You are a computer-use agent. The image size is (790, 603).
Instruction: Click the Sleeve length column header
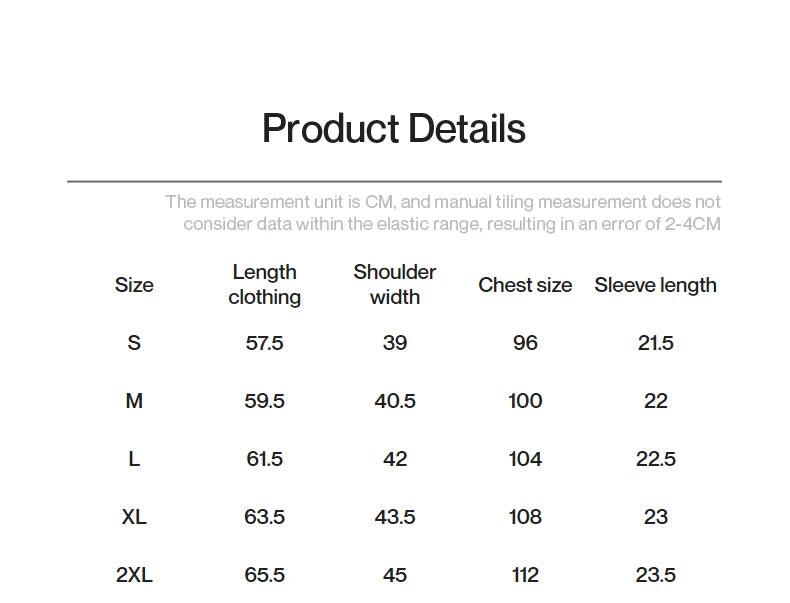point(655,285)
